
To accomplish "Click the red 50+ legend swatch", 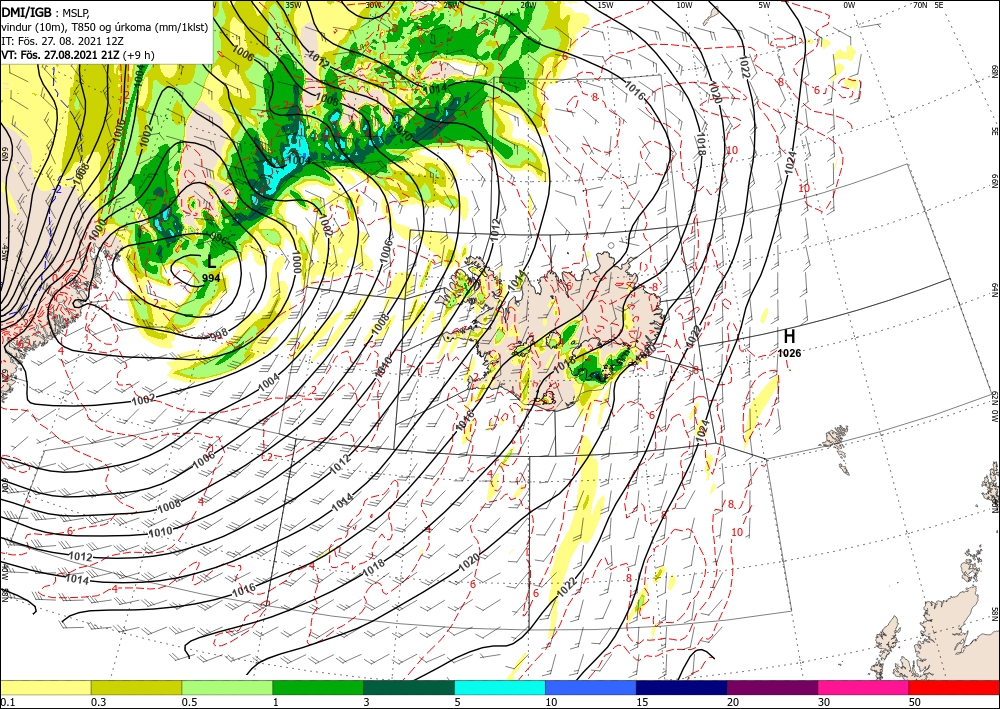I will click(x=954, y=688).
